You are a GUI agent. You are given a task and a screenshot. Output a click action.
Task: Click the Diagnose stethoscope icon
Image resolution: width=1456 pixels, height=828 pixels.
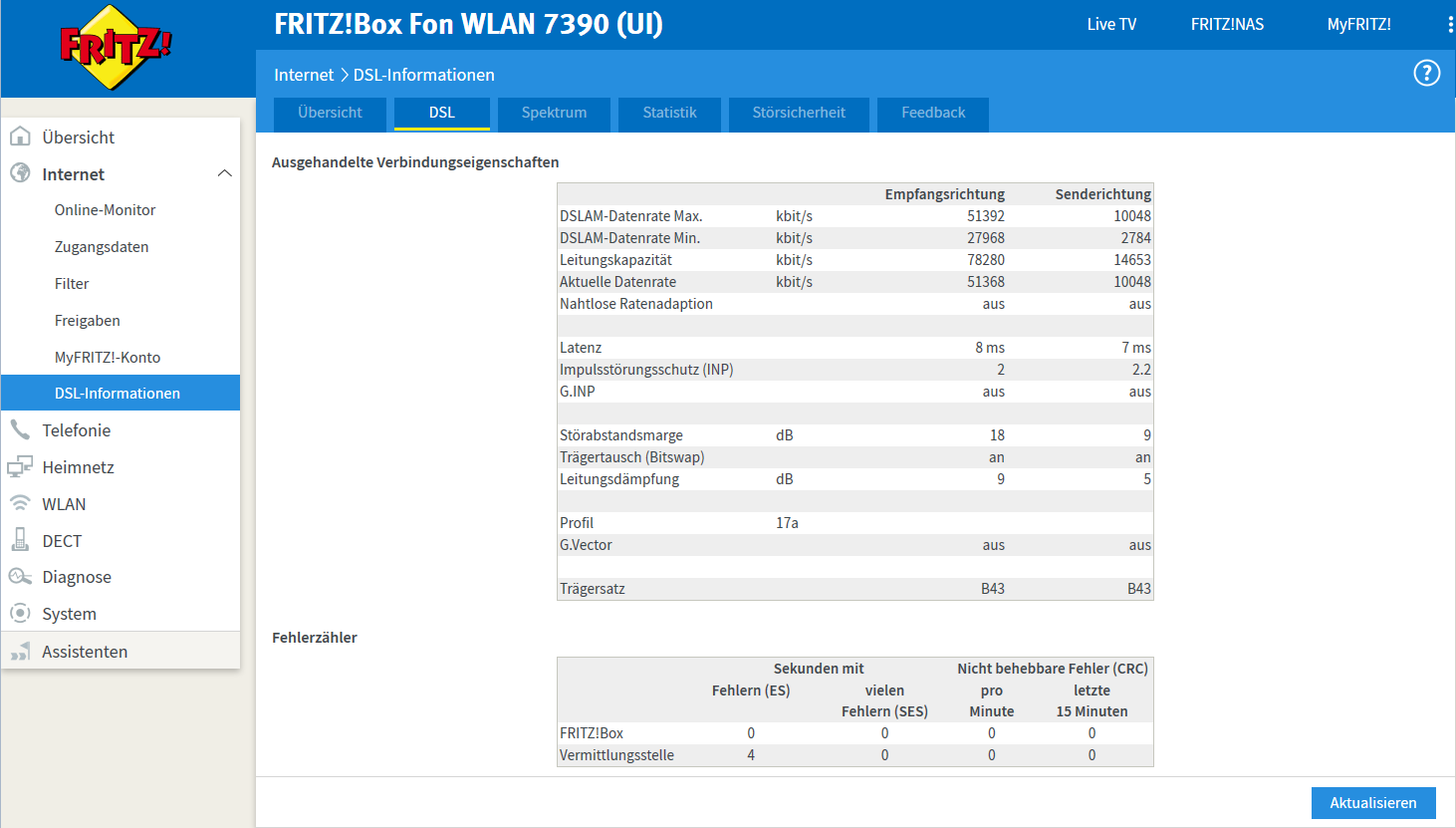coord(20,576)
